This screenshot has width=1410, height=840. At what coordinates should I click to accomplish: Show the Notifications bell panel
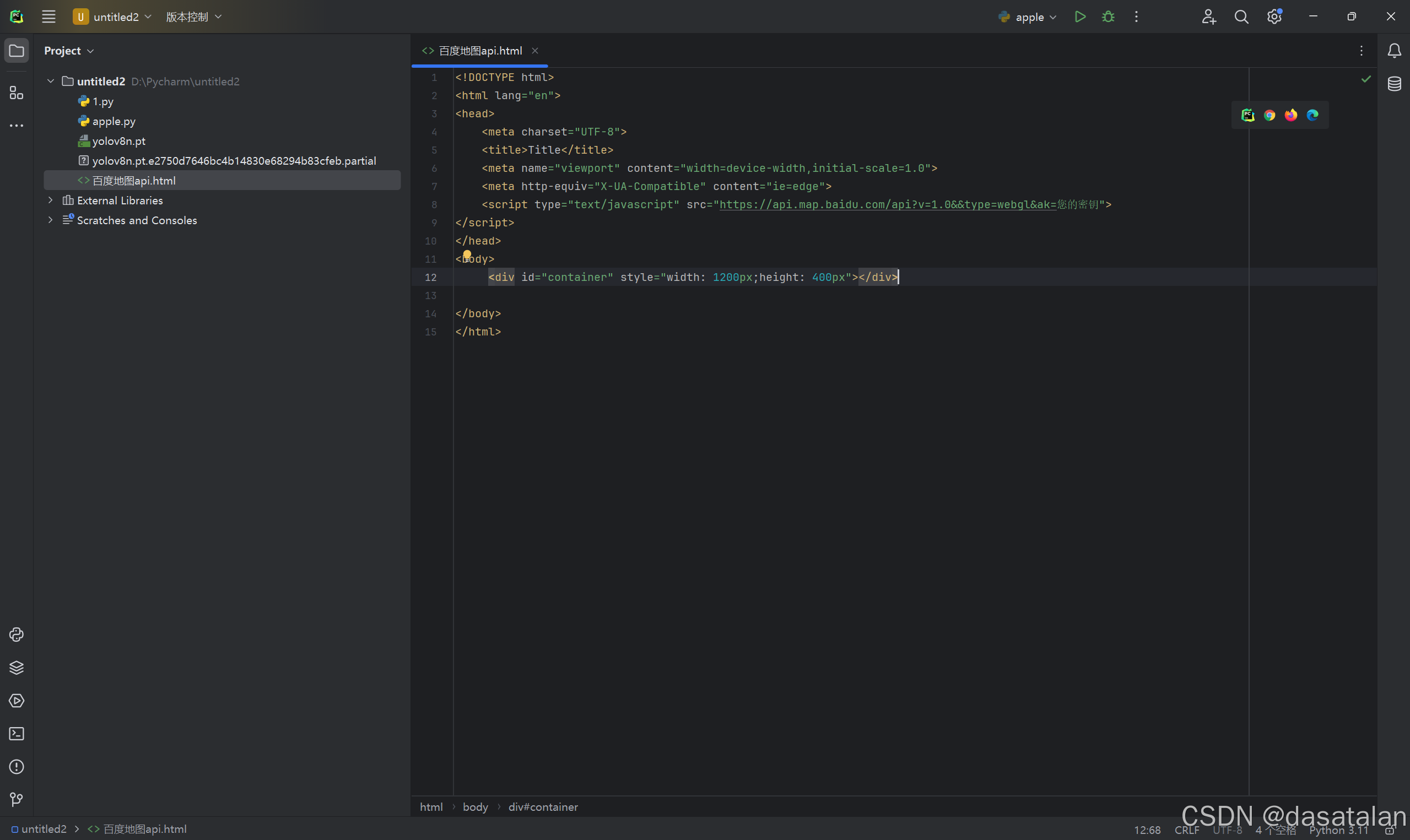[x=1394, y=51]
